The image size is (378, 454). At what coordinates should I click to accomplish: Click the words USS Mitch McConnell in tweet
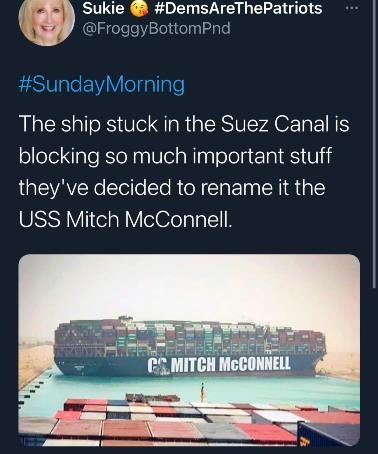[x=125, y=219]
